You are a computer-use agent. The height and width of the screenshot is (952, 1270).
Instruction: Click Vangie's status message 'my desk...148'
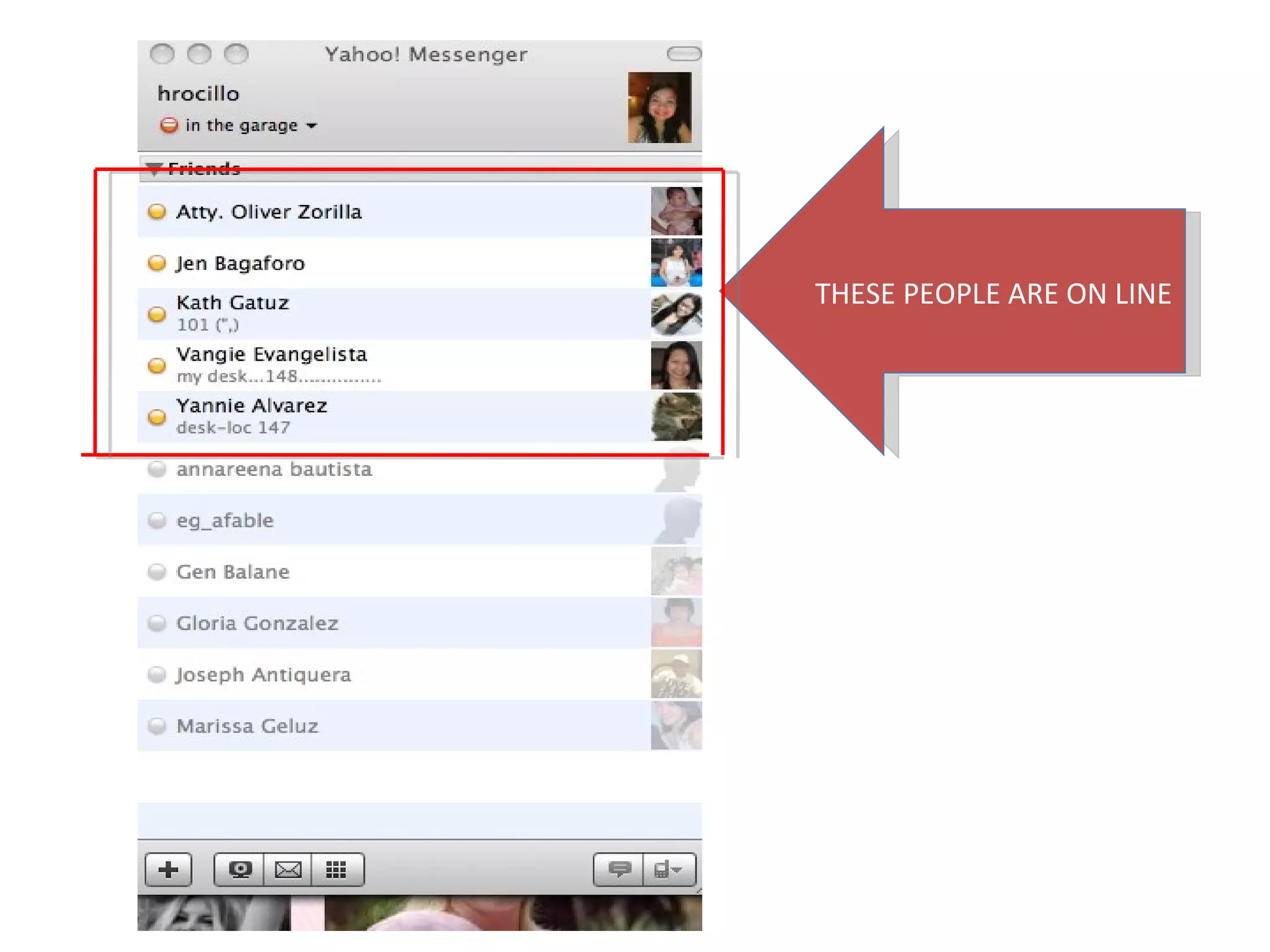(279, 376)
